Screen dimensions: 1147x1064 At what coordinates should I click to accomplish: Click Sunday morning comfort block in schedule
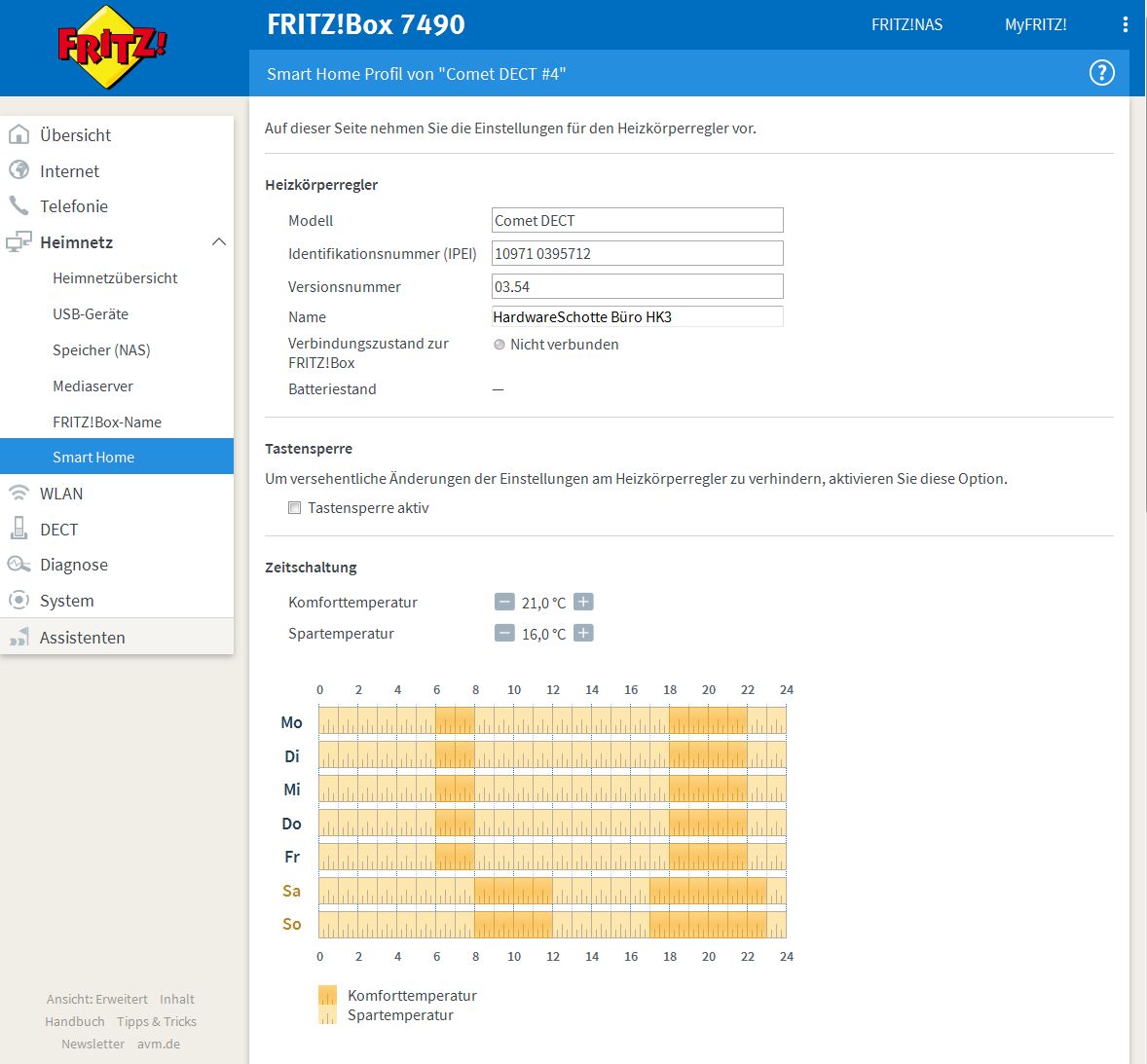513,924
